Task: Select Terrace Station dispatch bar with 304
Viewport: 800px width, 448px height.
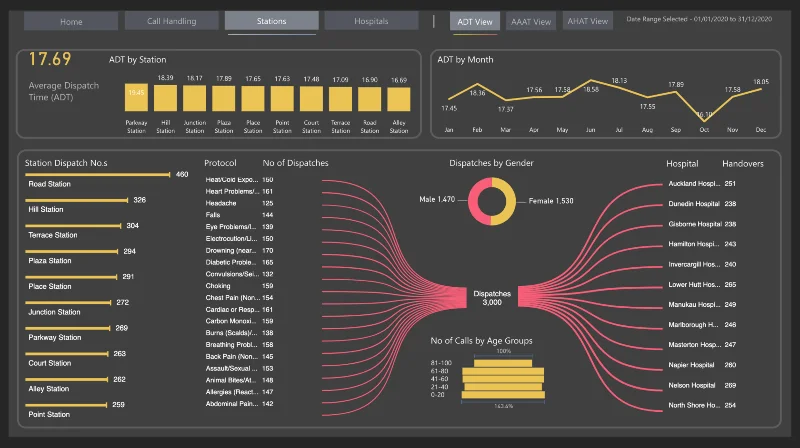Action: click(x=73, y=226)
